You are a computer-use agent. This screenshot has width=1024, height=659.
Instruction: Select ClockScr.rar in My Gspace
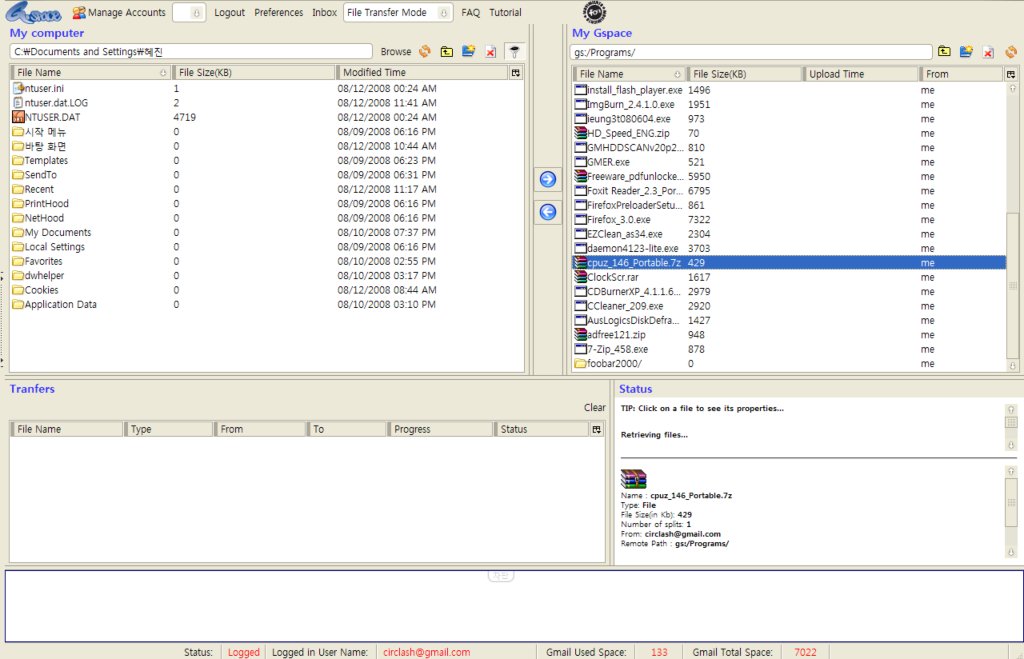(789, 277)
